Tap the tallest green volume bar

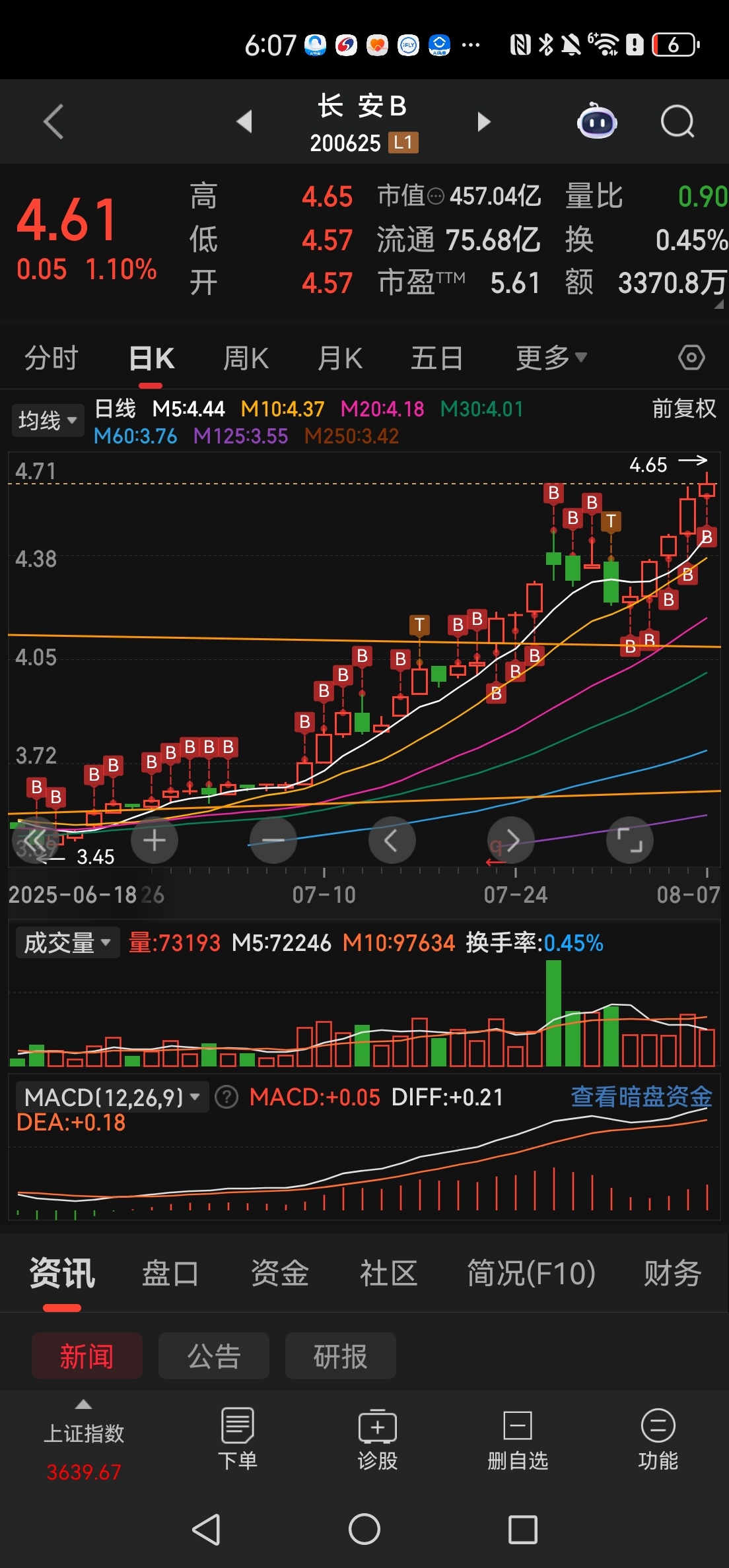pos(553,1013)
